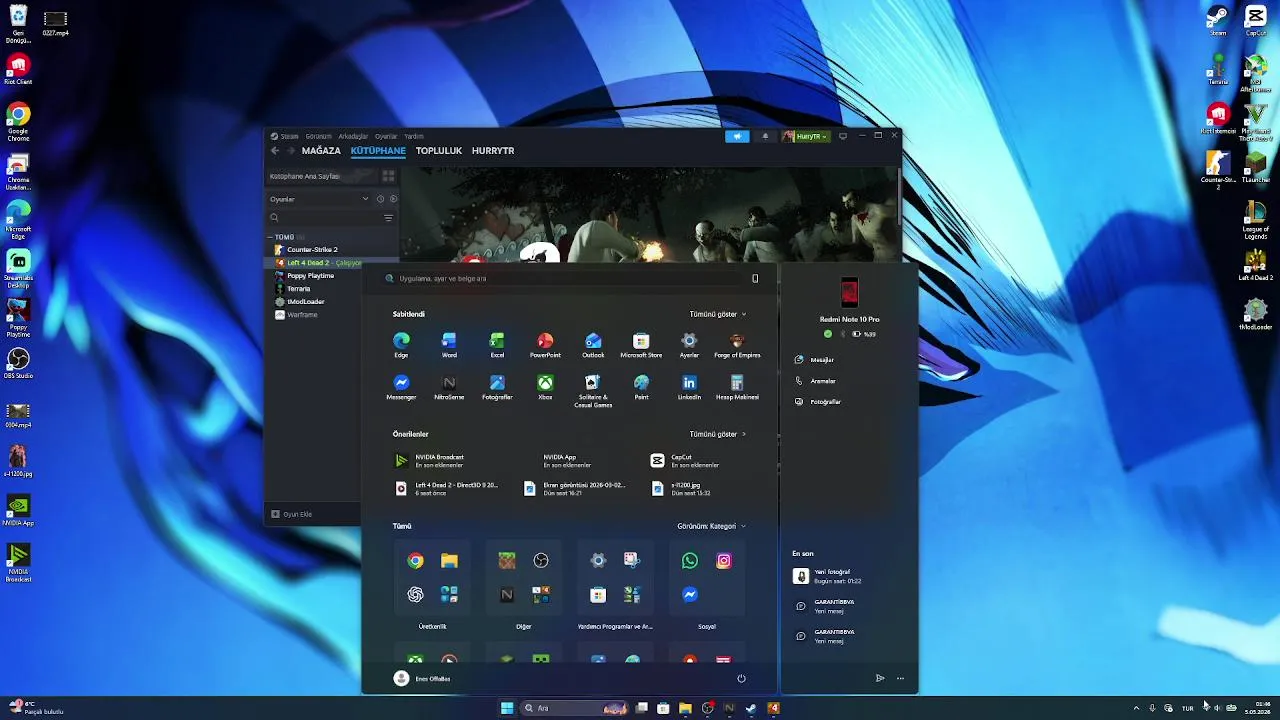
Task: Click the taskbar volume icon
Action: (x=1217, y=708)
